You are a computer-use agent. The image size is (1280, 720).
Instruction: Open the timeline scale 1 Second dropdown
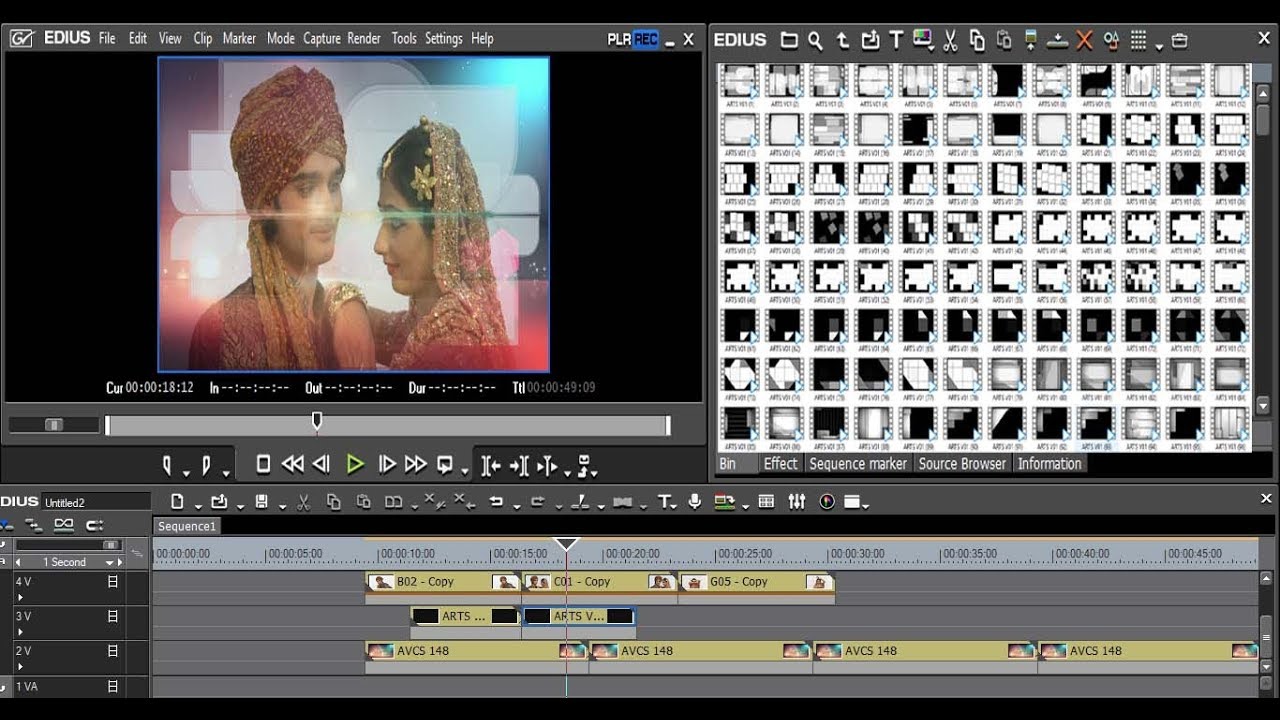pyautogui.click(x=109, y=562)
